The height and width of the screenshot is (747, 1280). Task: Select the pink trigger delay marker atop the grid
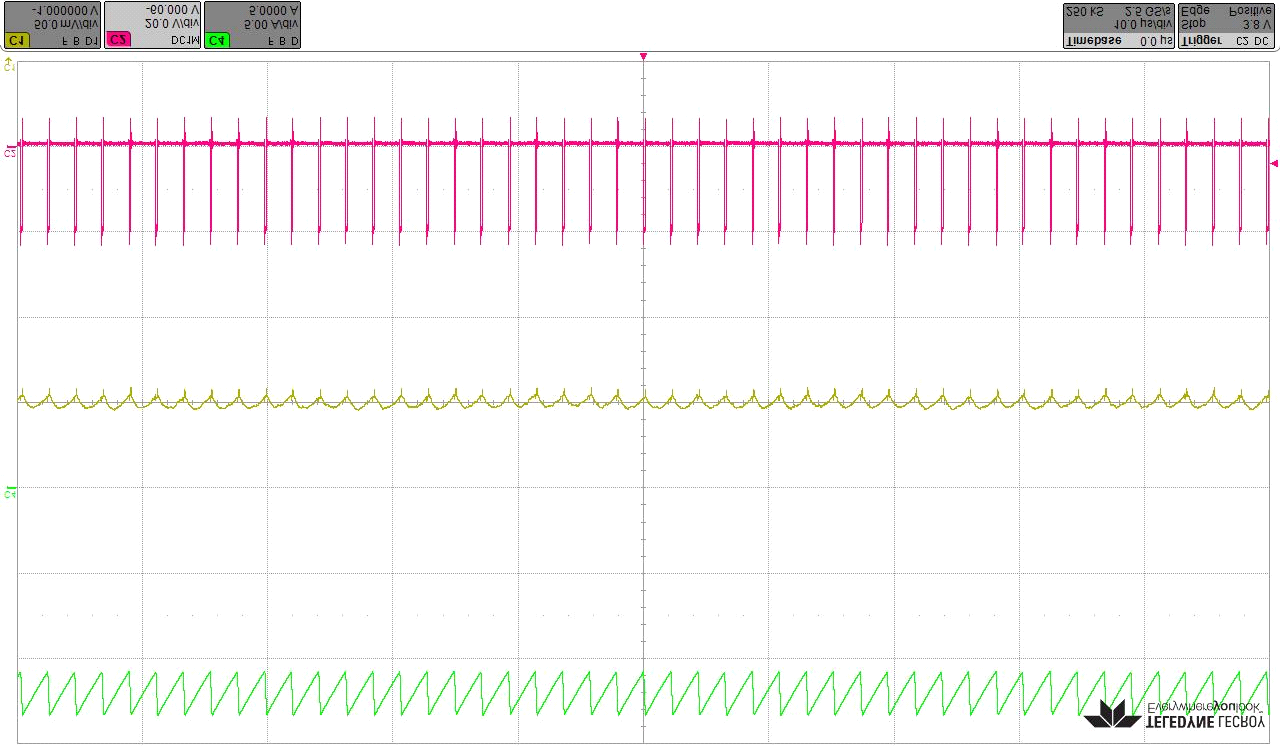click(x=643, y=56)
